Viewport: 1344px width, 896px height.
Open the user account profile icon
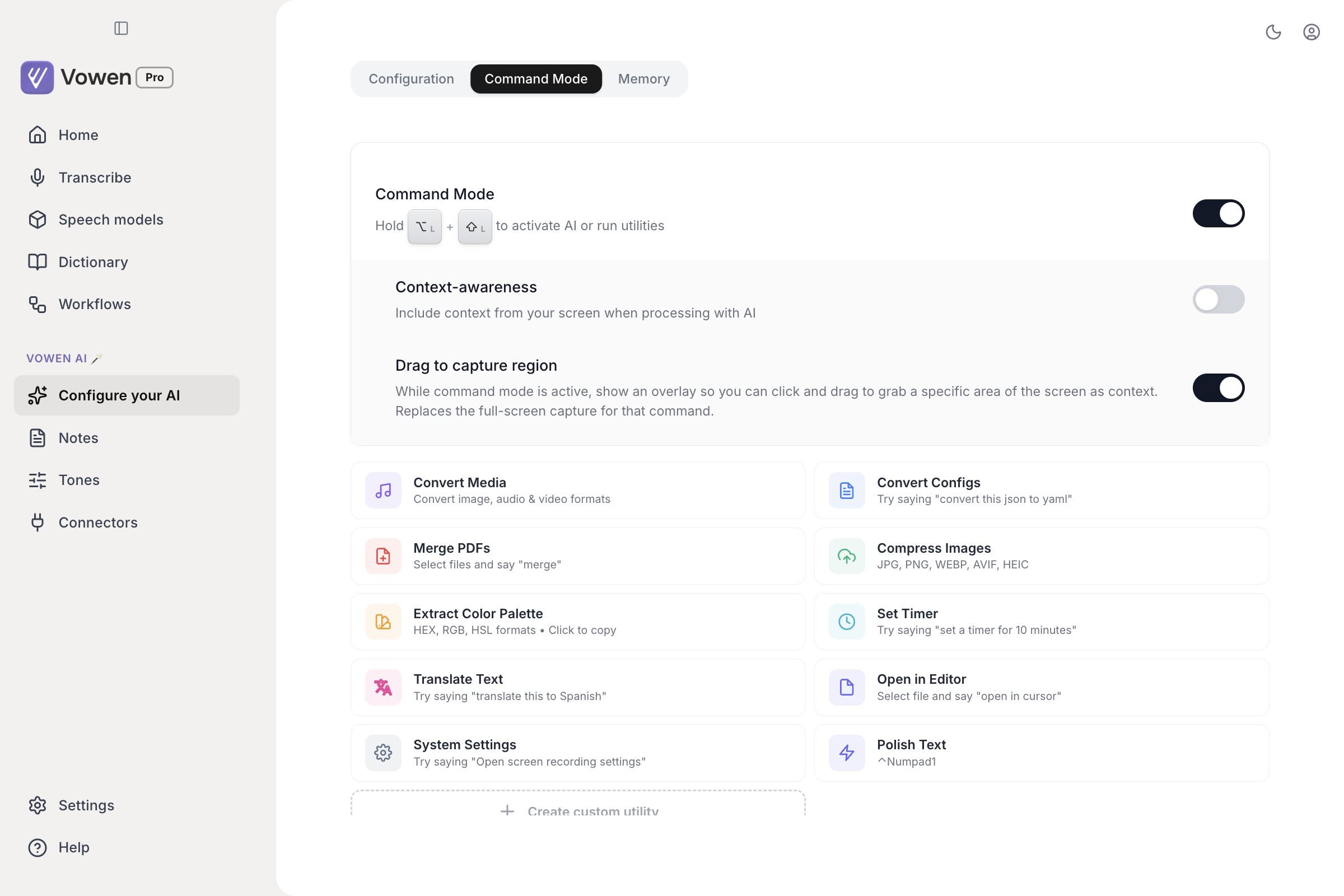(x=1311, y=32)
